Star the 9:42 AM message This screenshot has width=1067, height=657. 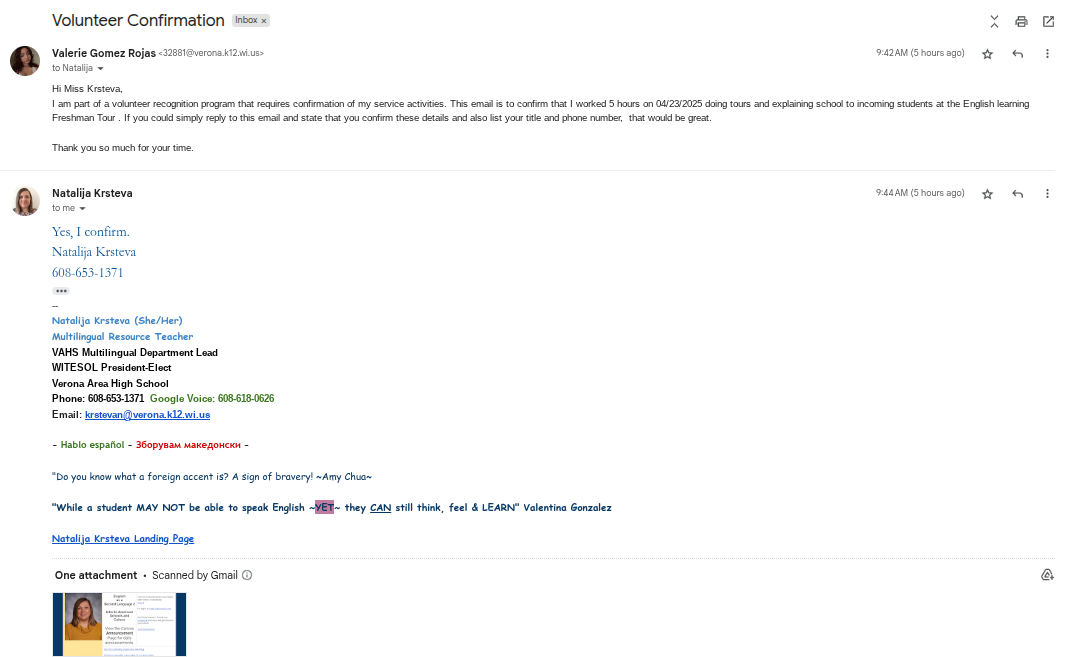(x=988, y=54)
